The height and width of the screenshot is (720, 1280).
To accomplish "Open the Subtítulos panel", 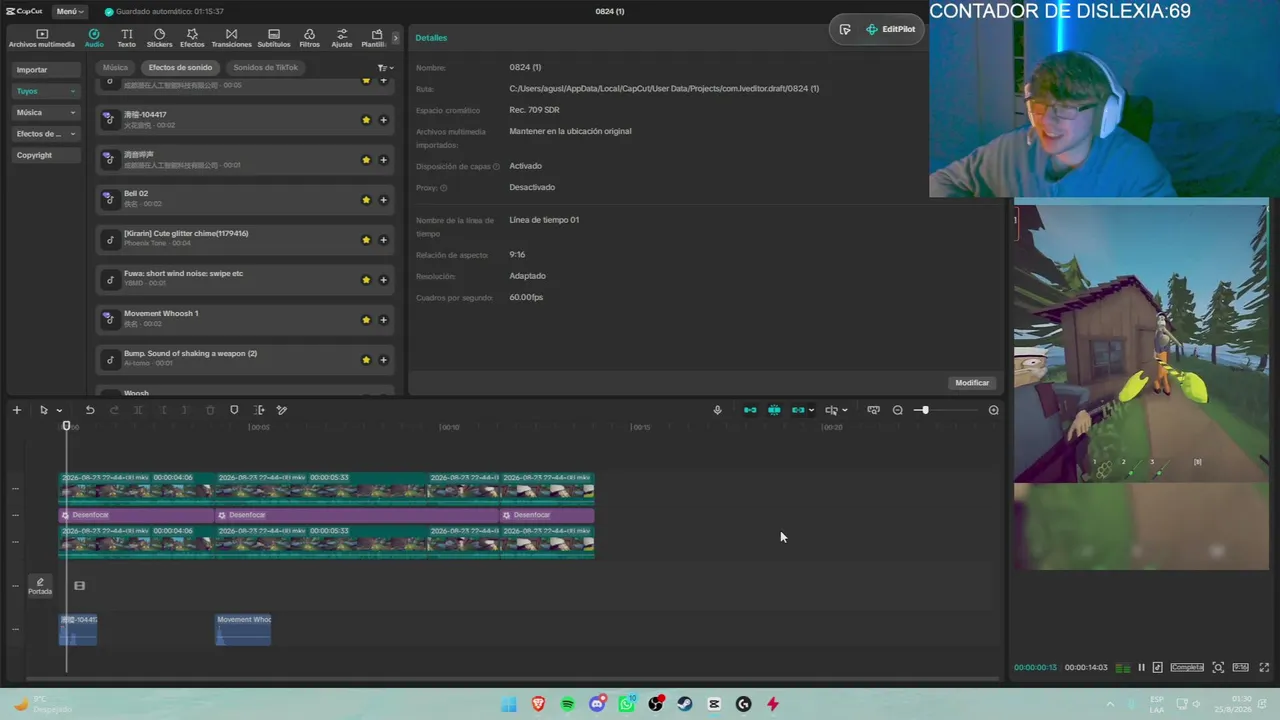I will pyautogui.click(x=274, y=38).
